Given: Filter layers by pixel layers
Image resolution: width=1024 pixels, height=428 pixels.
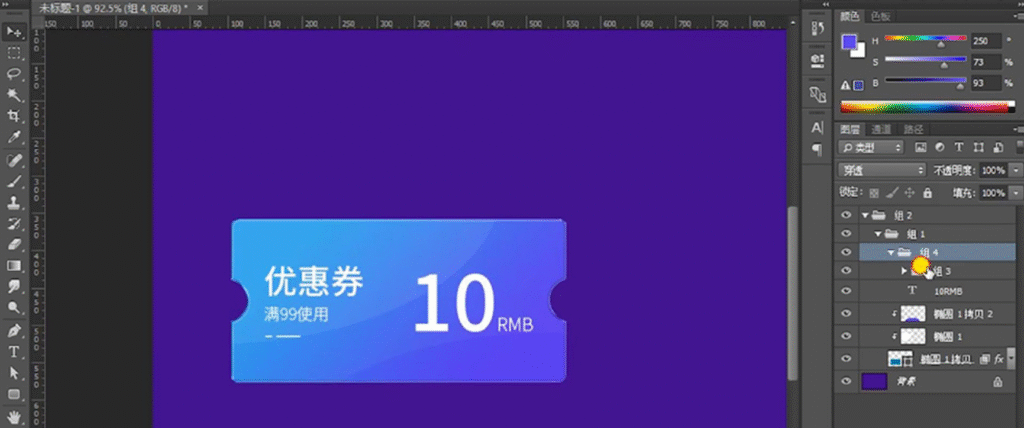Looking at the screenshot, I should 920,148.
